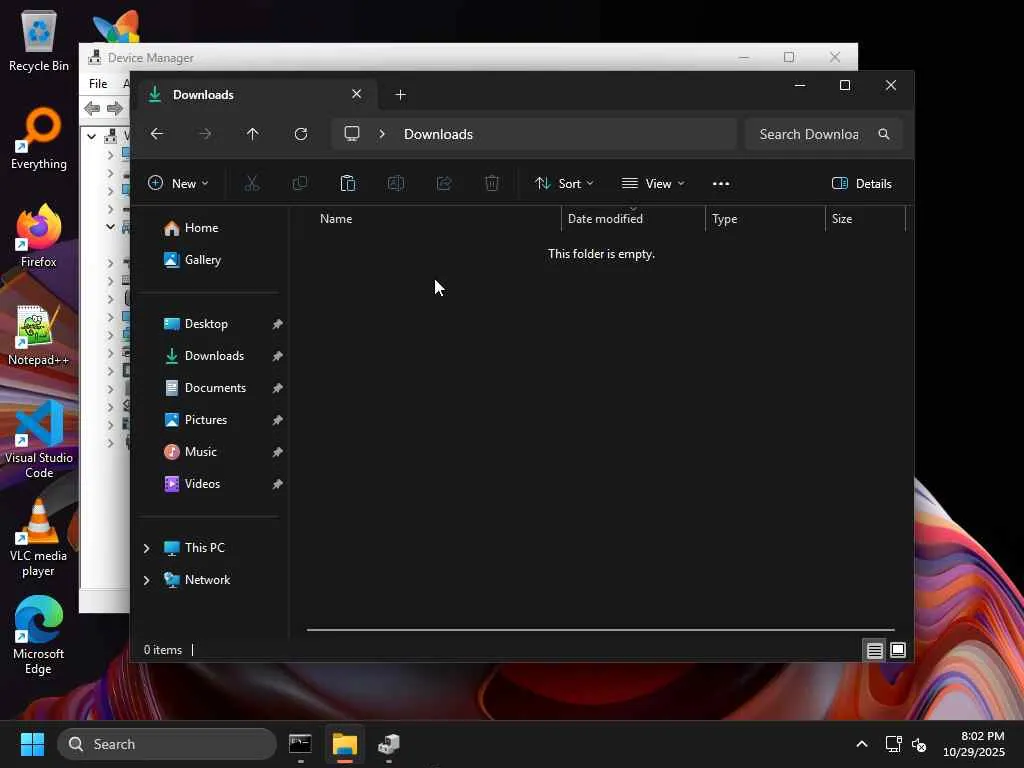Click the taskbar Search box
The image size is (1024, 768).
tap(167, 744)
